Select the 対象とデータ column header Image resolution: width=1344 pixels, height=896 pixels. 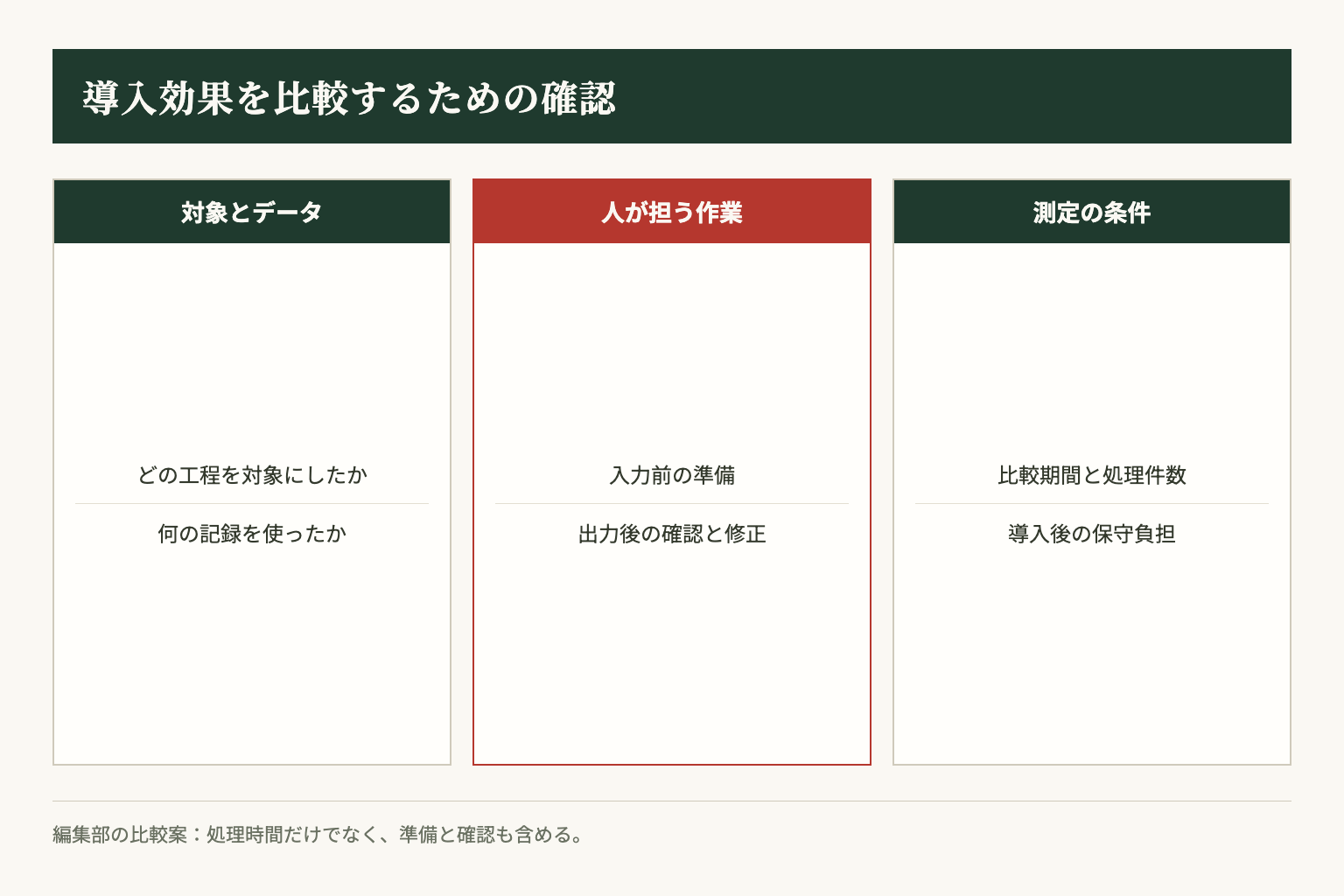point(252,212)
